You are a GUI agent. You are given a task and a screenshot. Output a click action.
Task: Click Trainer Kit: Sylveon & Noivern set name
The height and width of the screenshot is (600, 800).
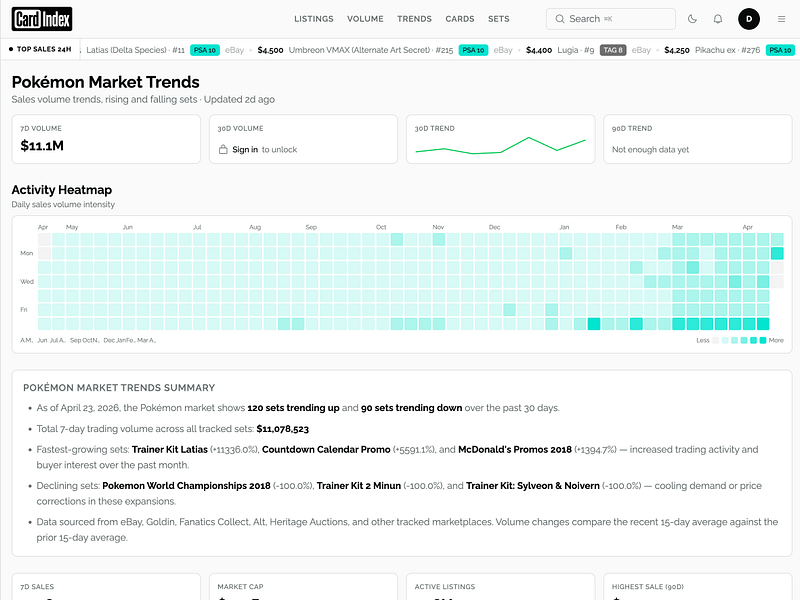click(x=533, y=486)
